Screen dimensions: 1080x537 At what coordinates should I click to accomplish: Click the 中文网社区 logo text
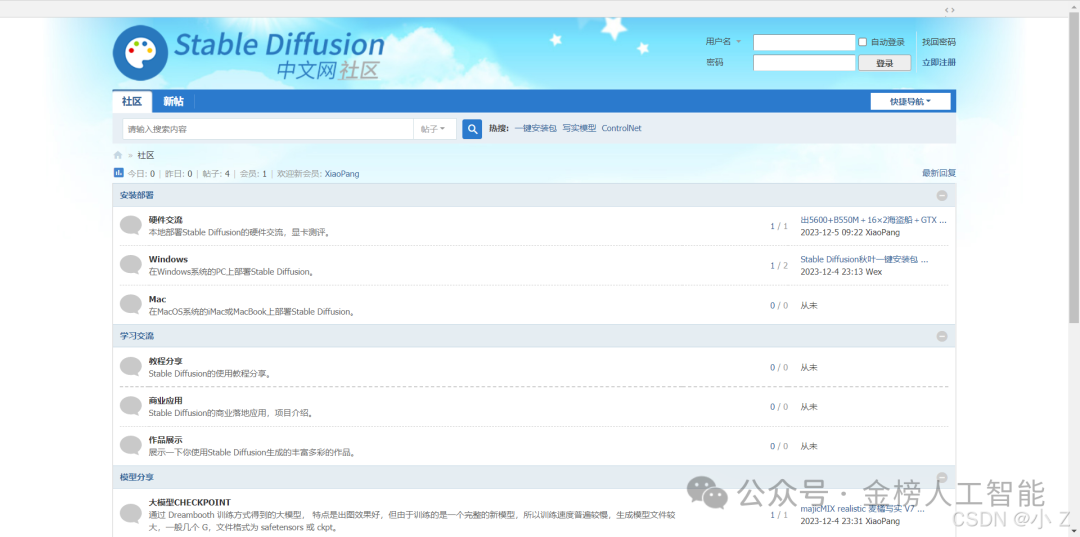(x=328, y=70)
